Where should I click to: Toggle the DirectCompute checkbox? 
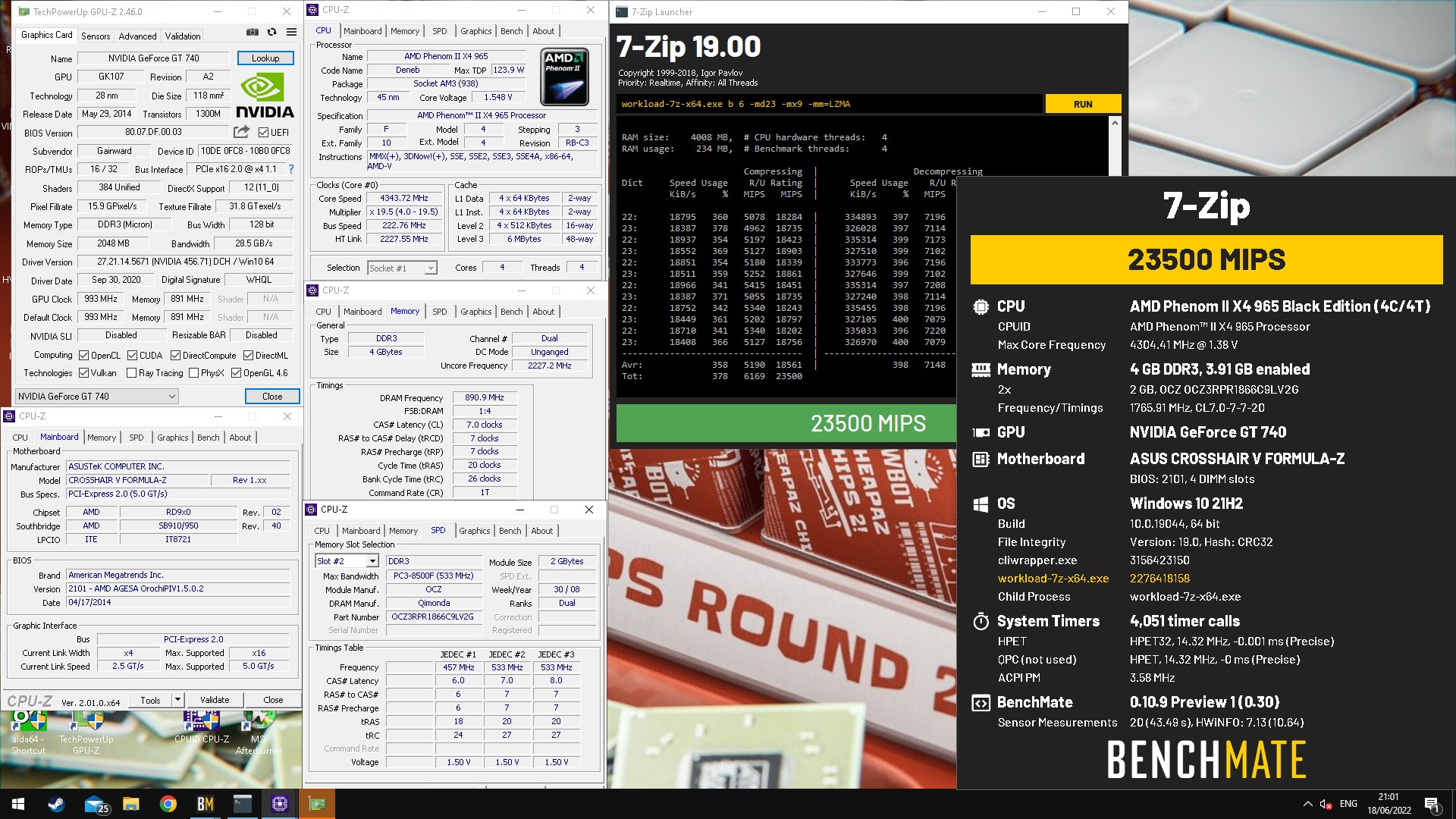tap(175, 355)
